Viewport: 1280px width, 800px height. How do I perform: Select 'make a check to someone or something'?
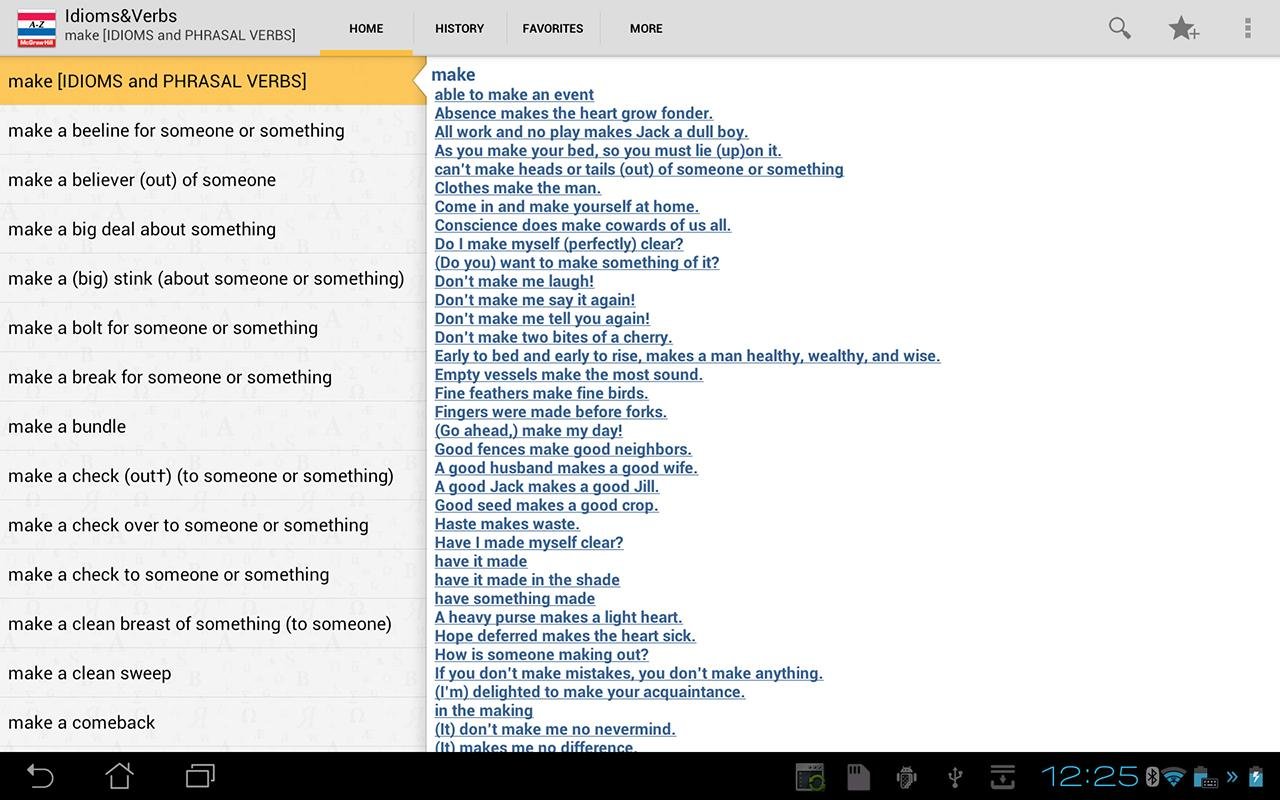point(213,574)
